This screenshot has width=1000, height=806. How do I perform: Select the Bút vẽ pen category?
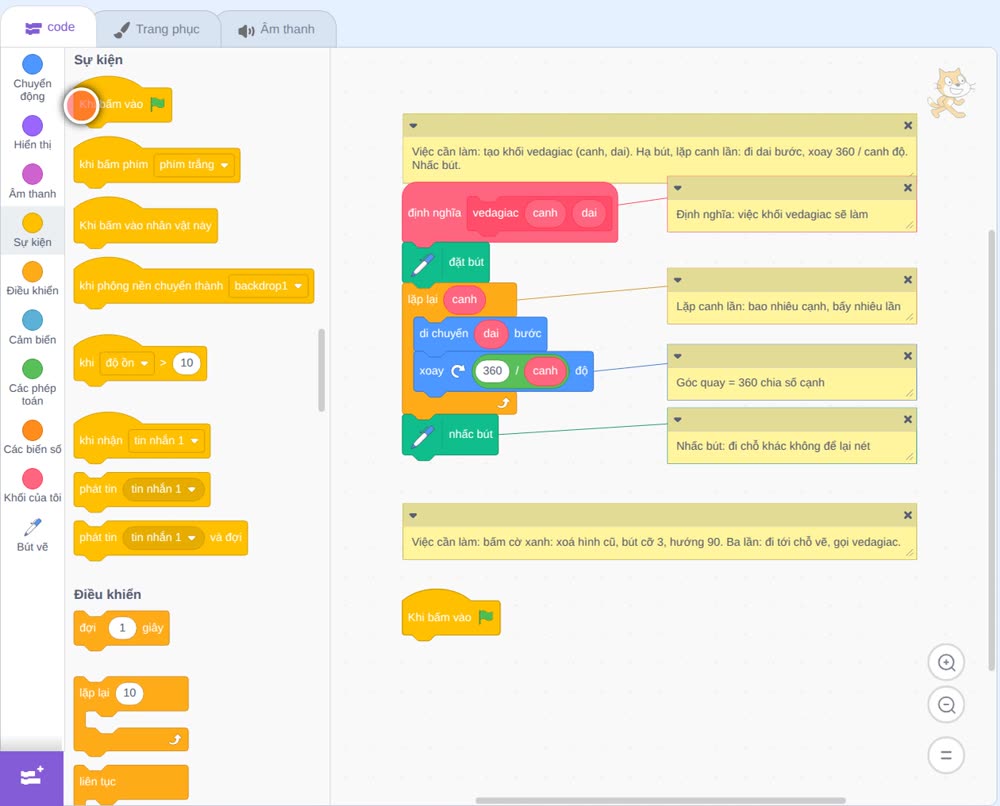click(33, 534)
